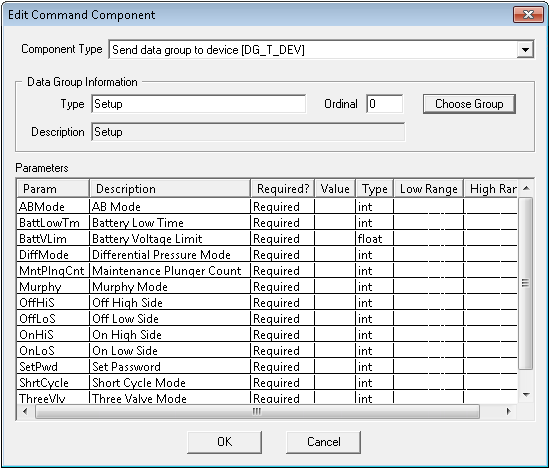Select the BattVLim parameter cell
This screenshot has width=550, height=469.
click(x=53, y=239)
